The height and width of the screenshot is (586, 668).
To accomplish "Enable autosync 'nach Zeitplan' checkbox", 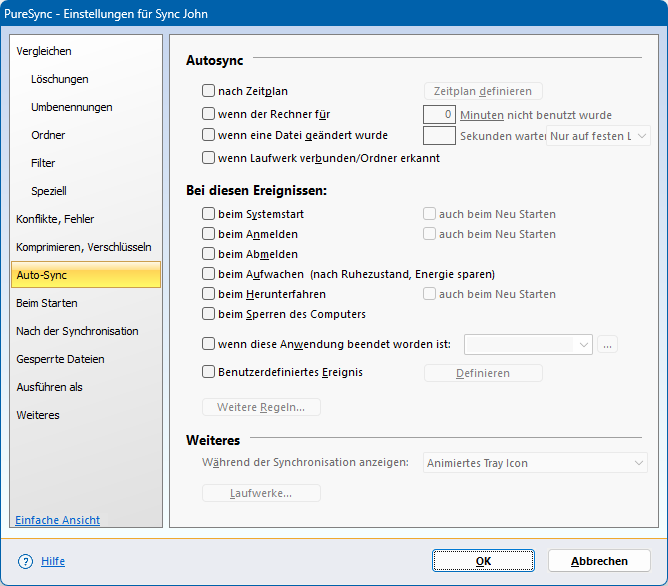I will point(208,91).
